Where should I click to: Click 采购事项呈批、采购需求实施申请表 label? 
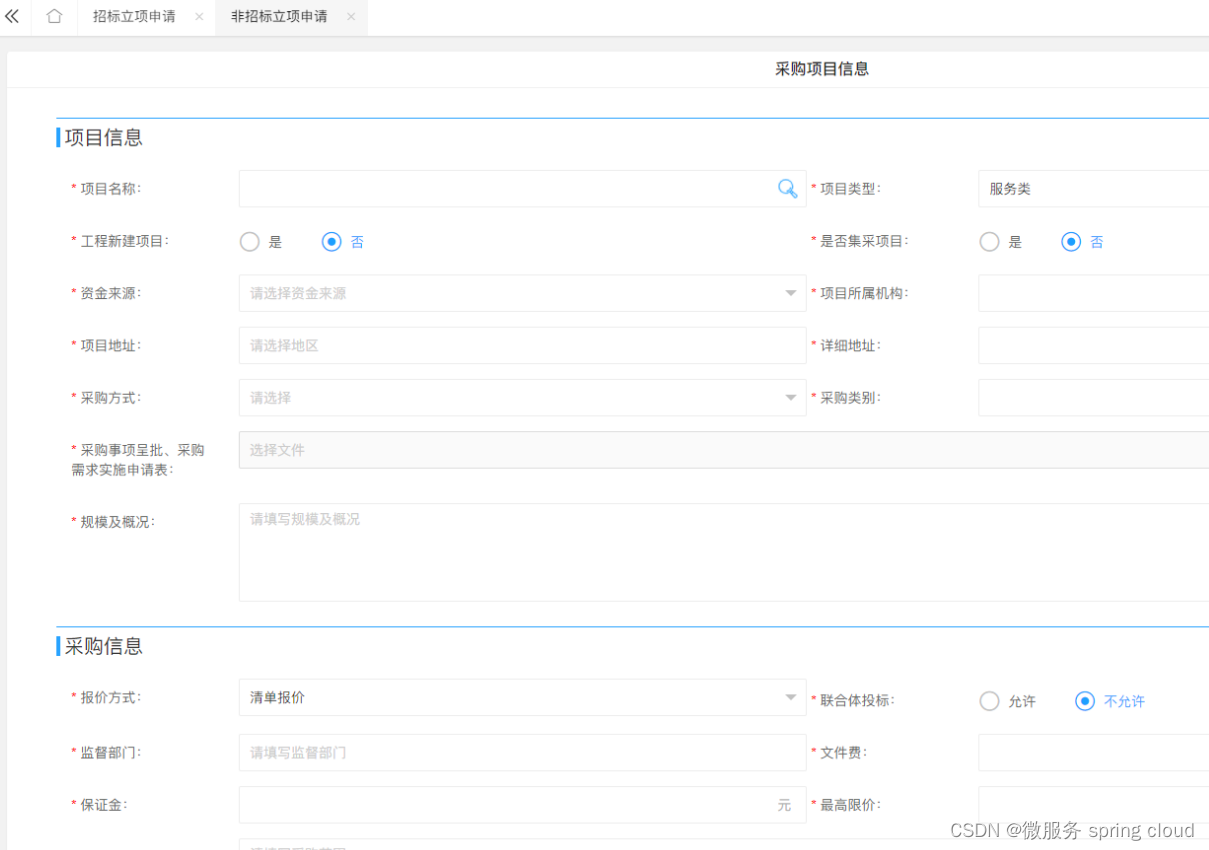click(137, 460)
